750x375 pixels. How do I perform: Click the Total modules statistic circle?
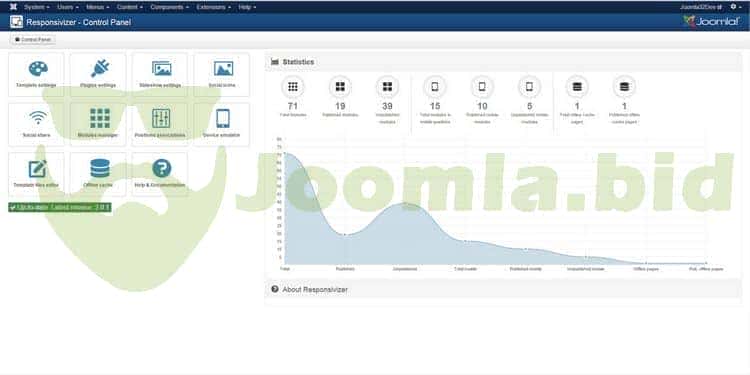(293, 87)
